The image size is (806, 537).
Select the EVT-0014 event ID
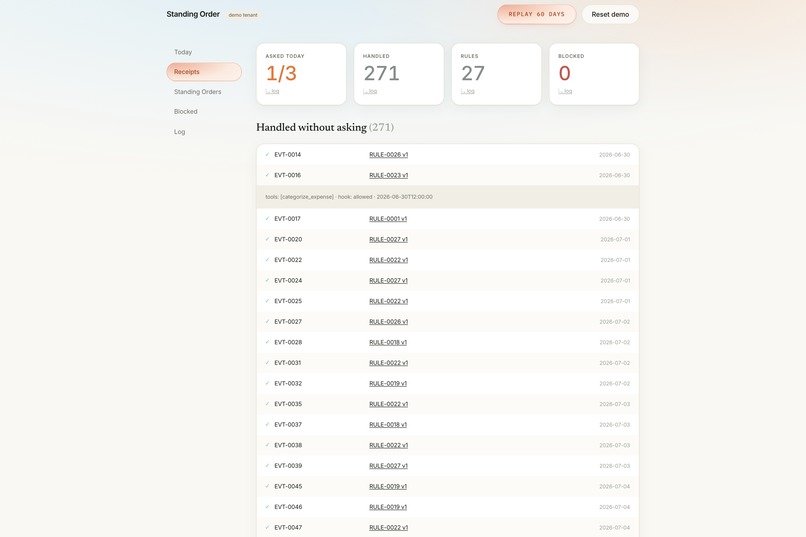click(x=288, y=155)
